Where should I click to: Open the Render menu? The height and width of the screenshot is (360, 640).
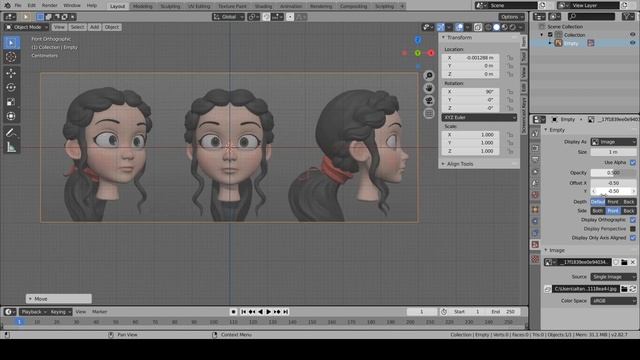pos(50,5)
